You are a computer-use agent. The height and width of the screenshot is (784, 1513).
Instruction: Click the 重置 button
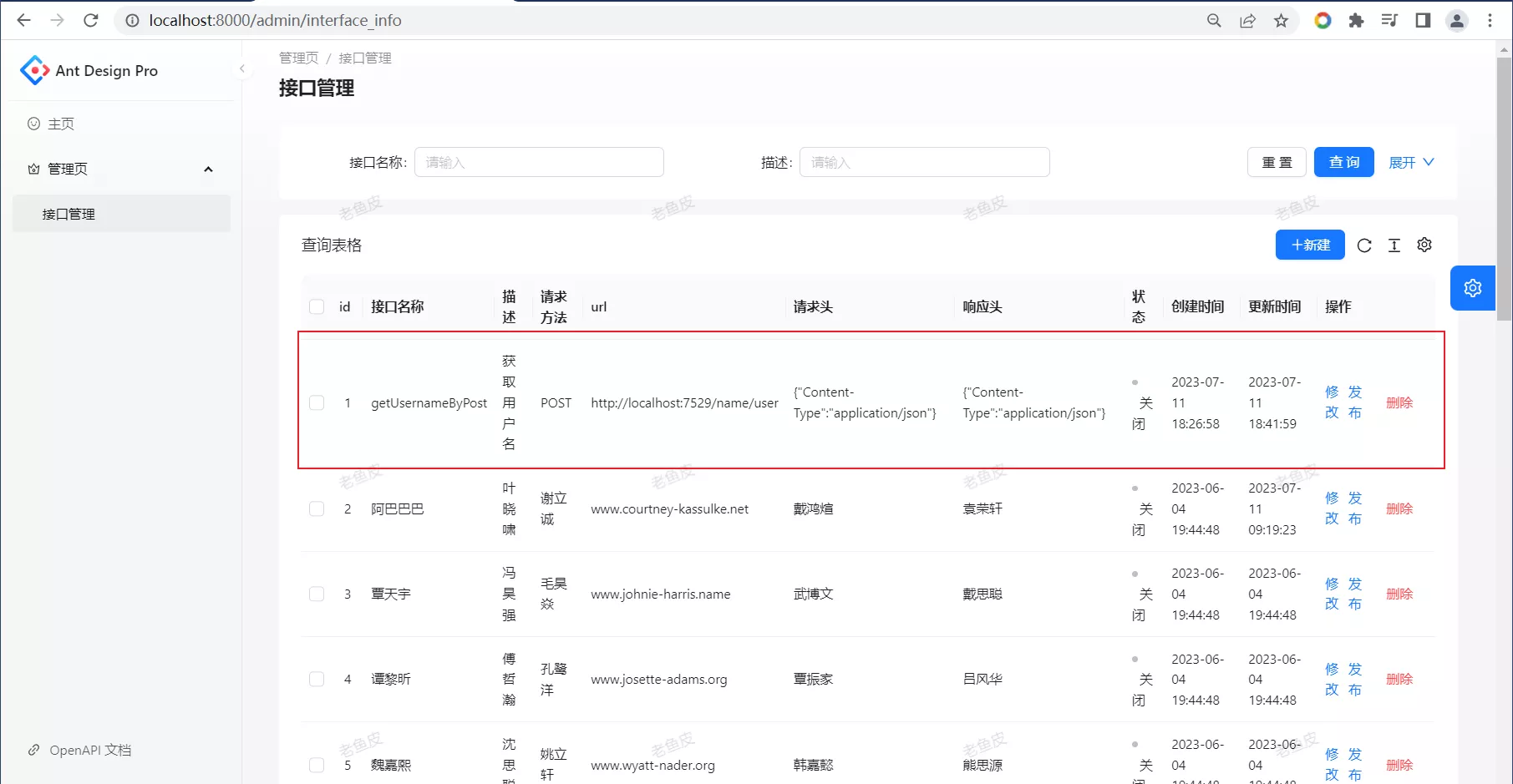point(1277,162)
